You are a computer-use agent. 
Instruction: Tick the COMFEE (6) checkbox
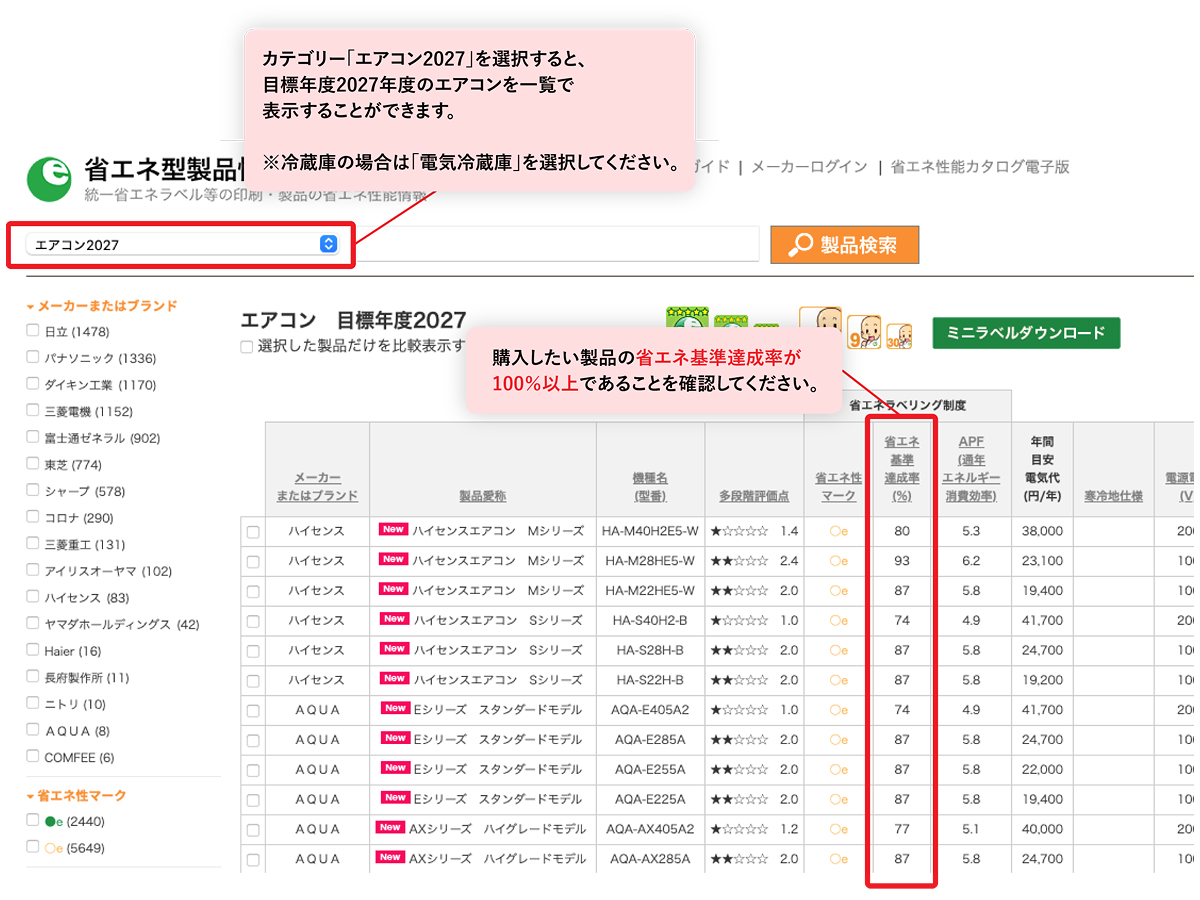(33, 757)
